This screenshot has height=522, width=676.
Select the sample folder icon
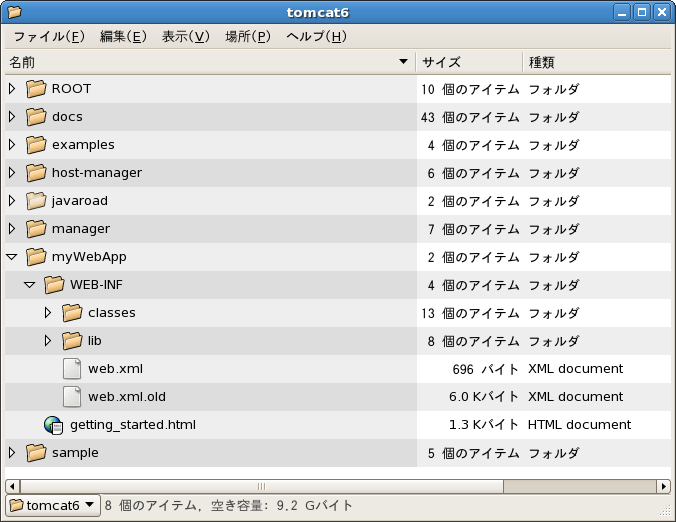click(36, 453)
